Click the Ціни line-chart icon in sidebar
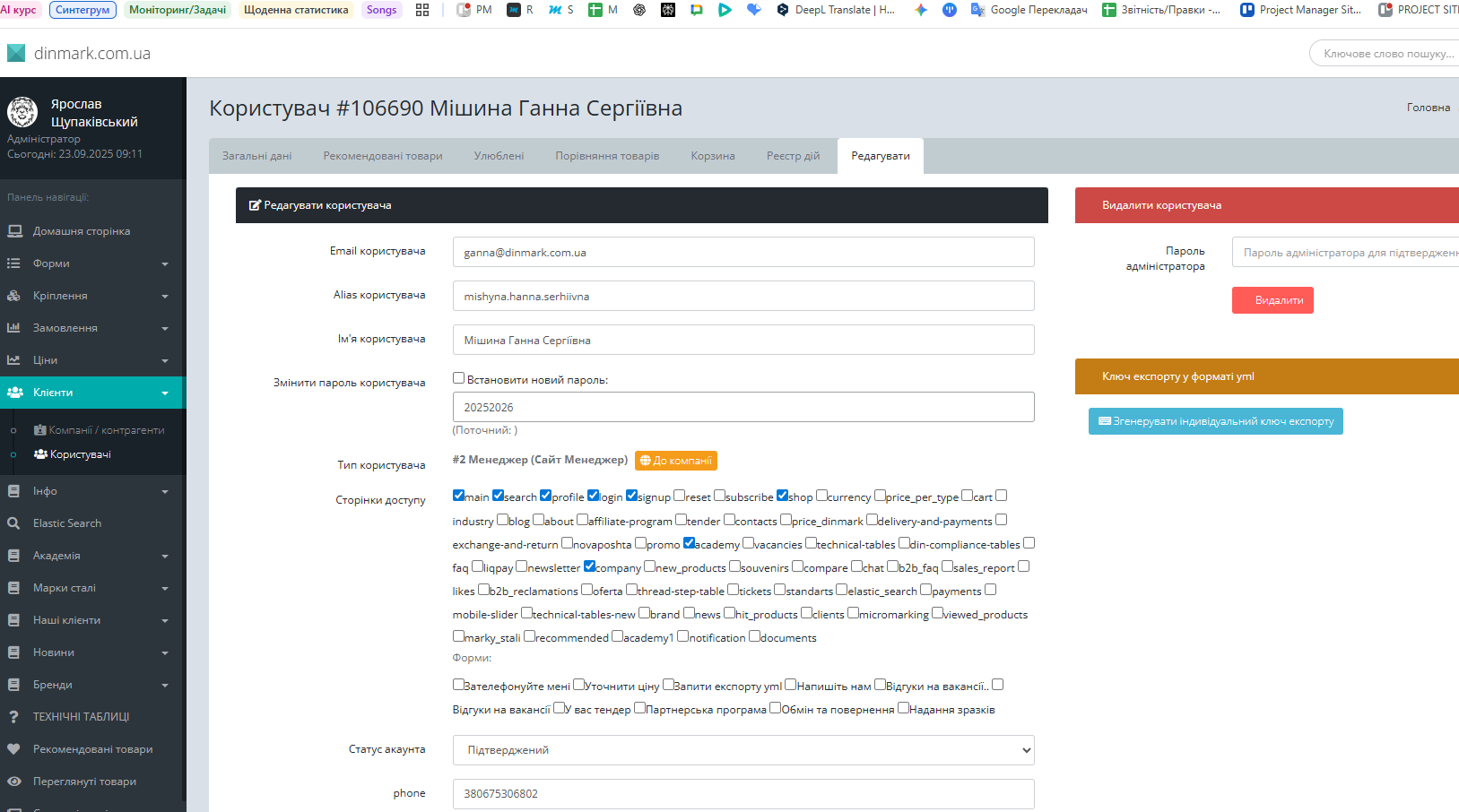 [x=13, y=360]
